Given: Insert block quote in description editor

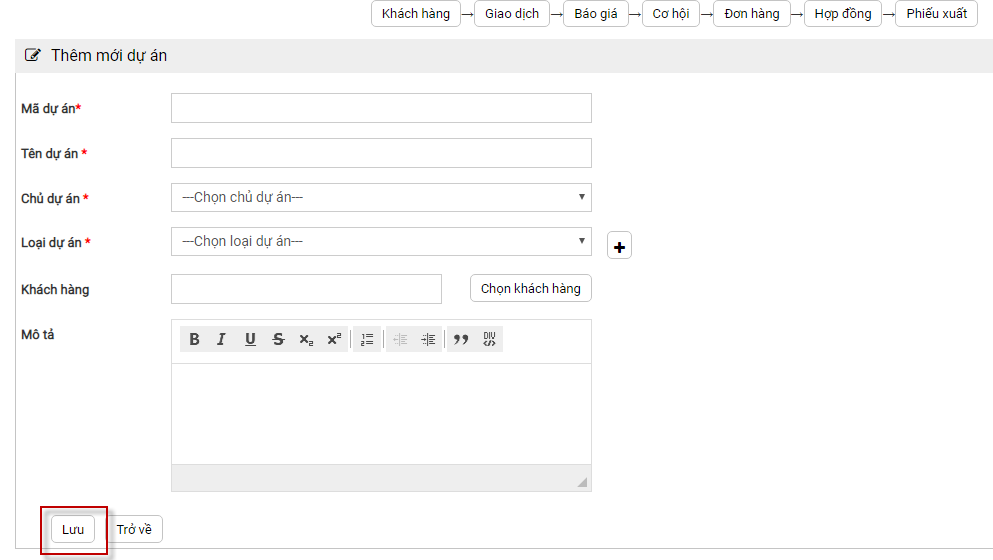Looking at the screenshot, I should tap(461, 339).
